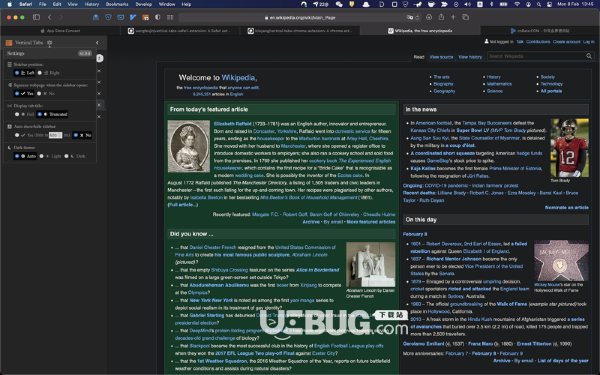600x375 pixels.
Task: Switch to the Safari extension GitHub tab
Action: [180, 31]
